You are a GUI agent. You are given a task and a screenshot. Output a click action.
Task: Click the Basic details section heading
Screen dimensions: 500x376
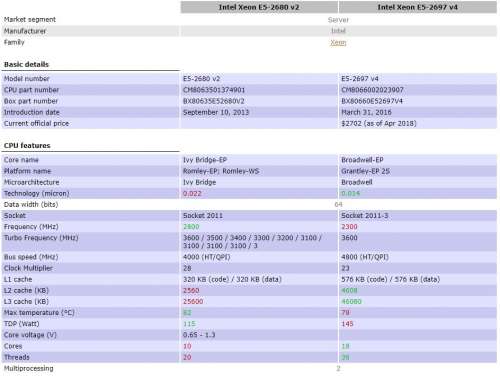point(26,64)
